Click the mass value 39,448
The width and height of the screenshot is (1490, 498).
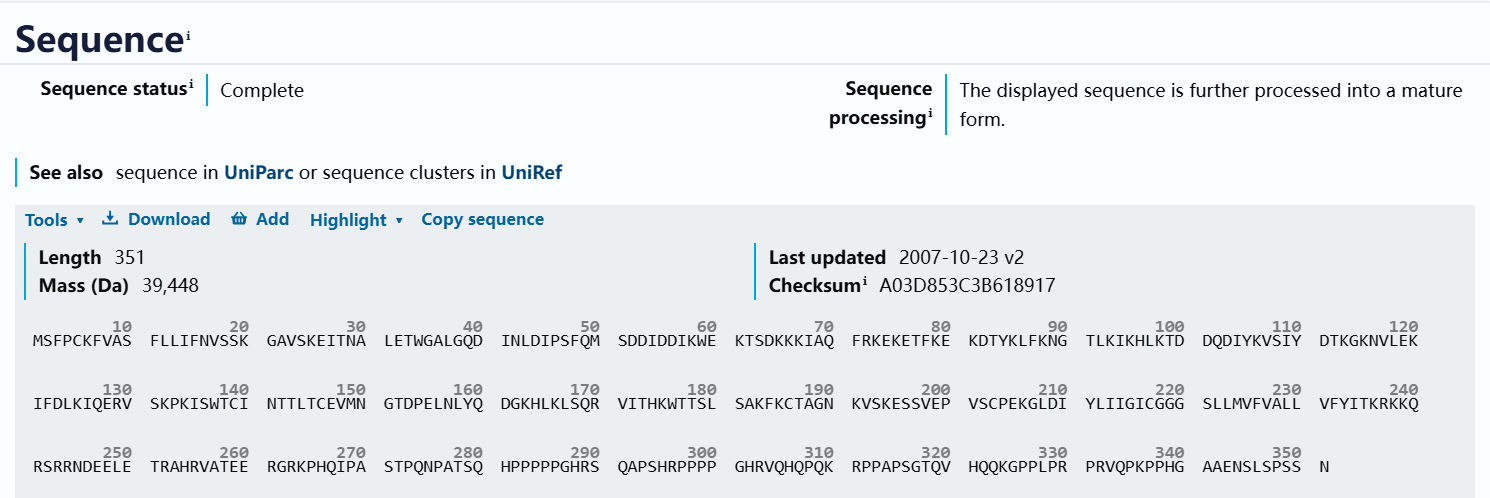coord(170,286)
